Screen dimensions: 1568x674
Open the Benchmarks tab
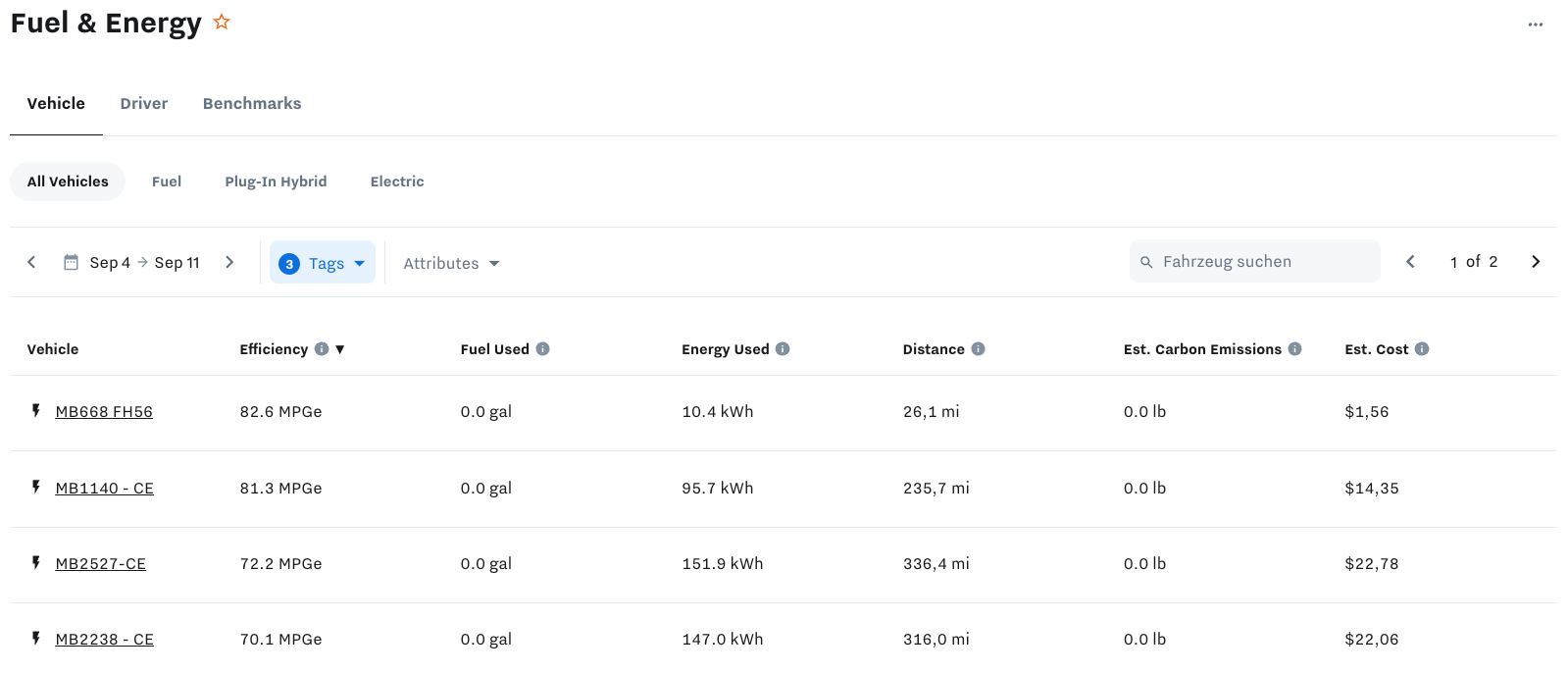coord(251,103)
